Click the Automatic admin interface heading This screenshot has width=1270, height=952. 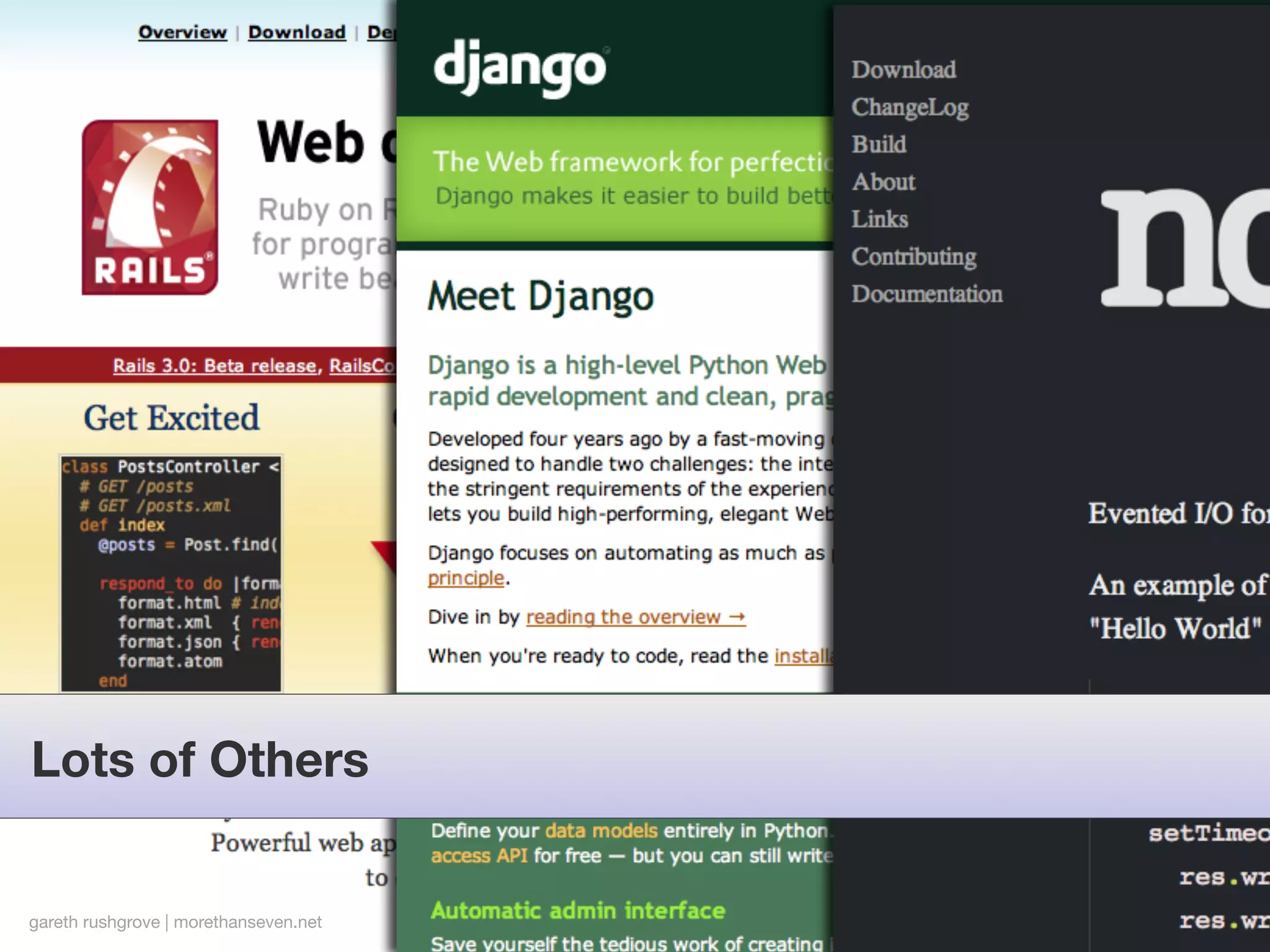point(578,910)
